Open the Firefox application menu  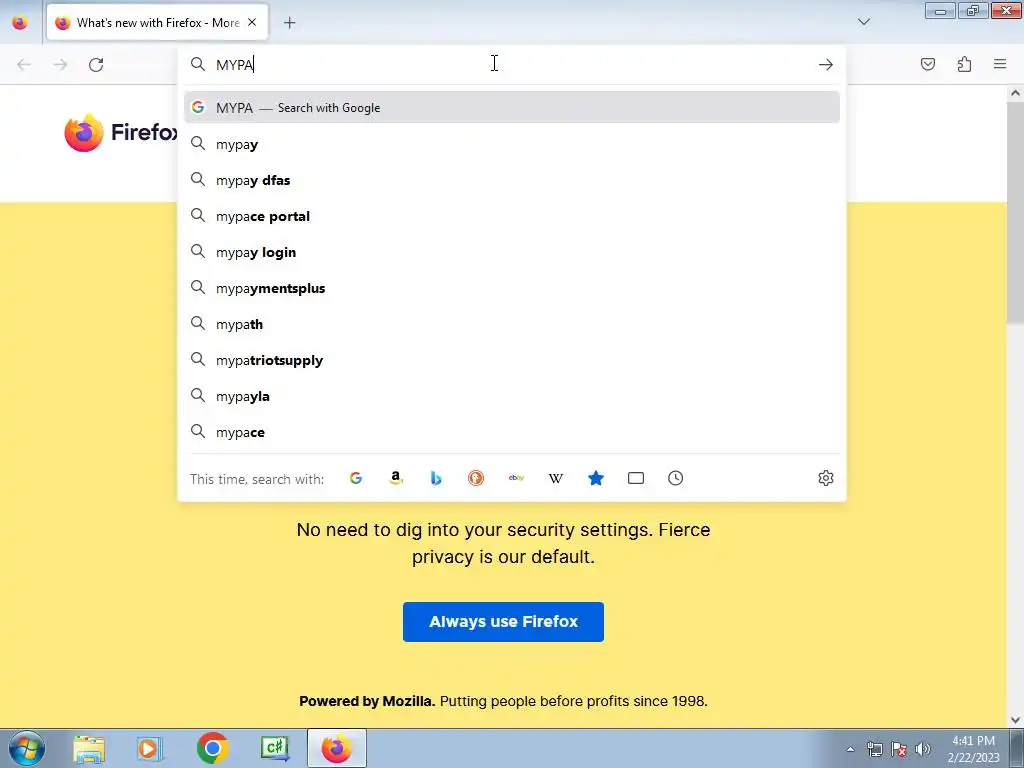(x=1000, y=64)
